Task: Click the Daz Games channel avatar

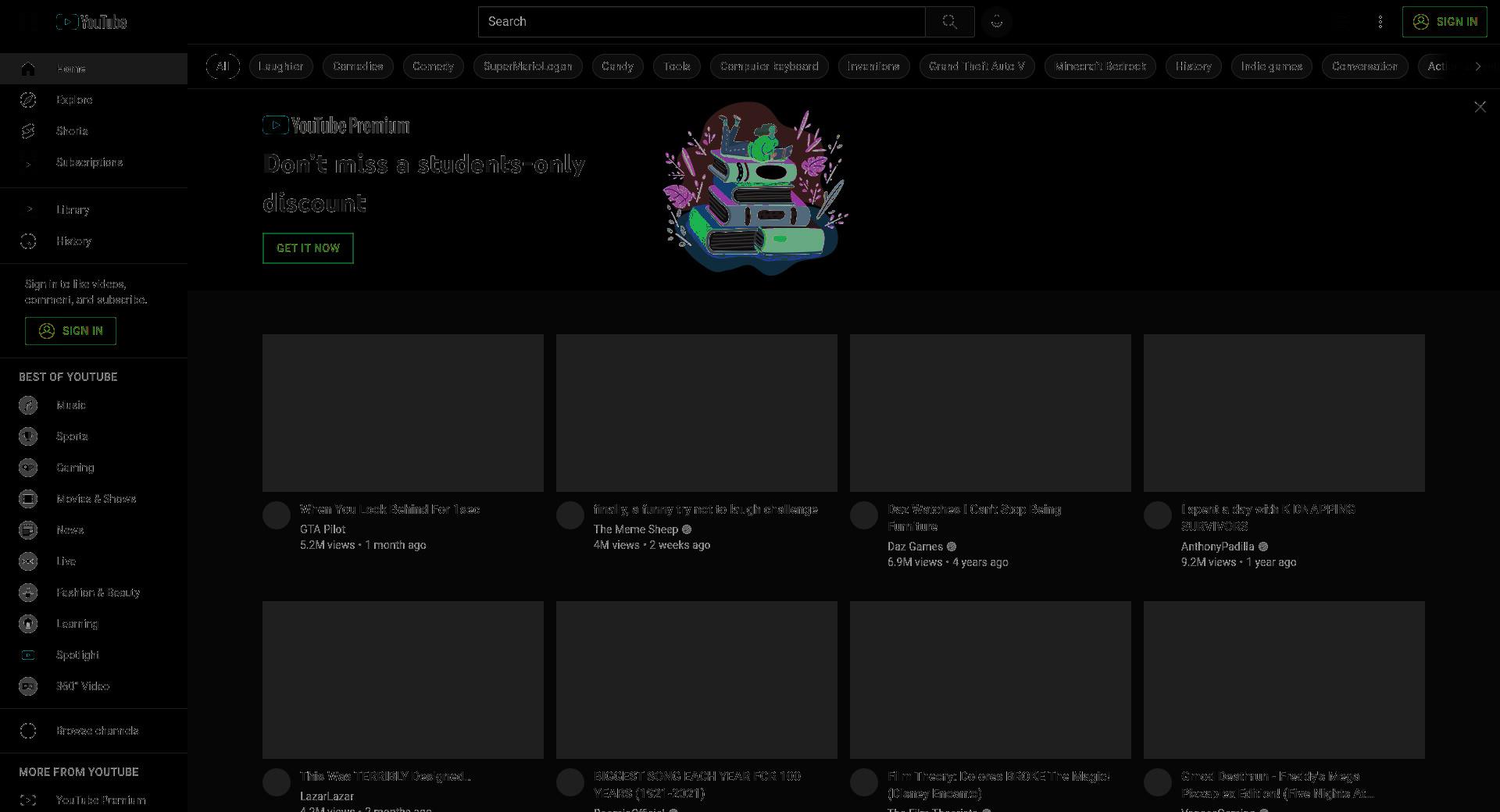Action: (864, 515)
